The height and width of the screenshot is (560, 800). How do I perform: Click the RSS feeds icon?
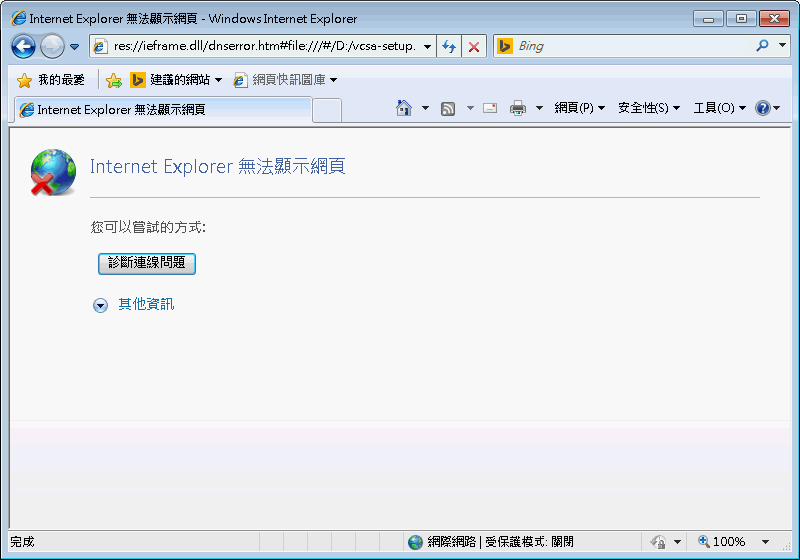click(447, 108)
